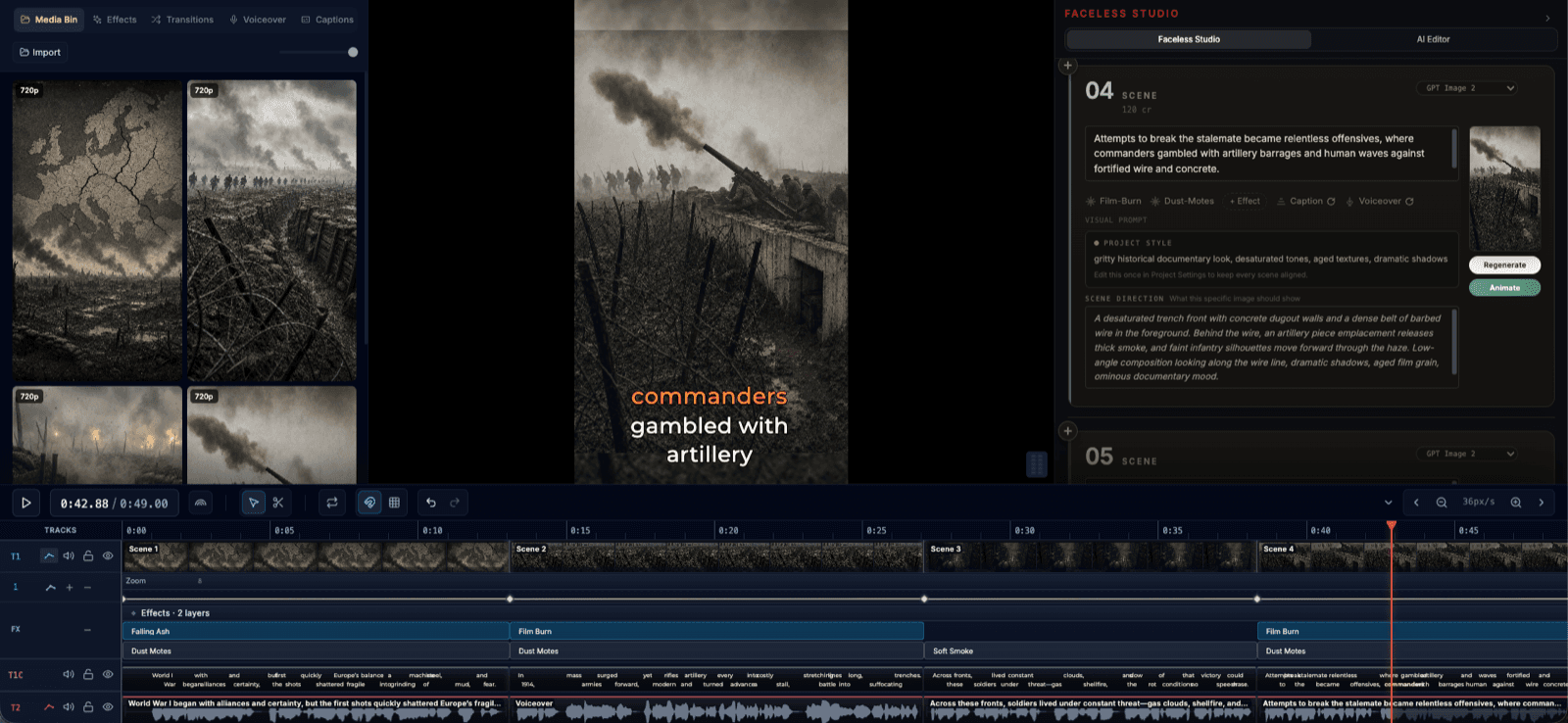Select the Faceless Studio tab
1568x723 pixels.
1189,39
